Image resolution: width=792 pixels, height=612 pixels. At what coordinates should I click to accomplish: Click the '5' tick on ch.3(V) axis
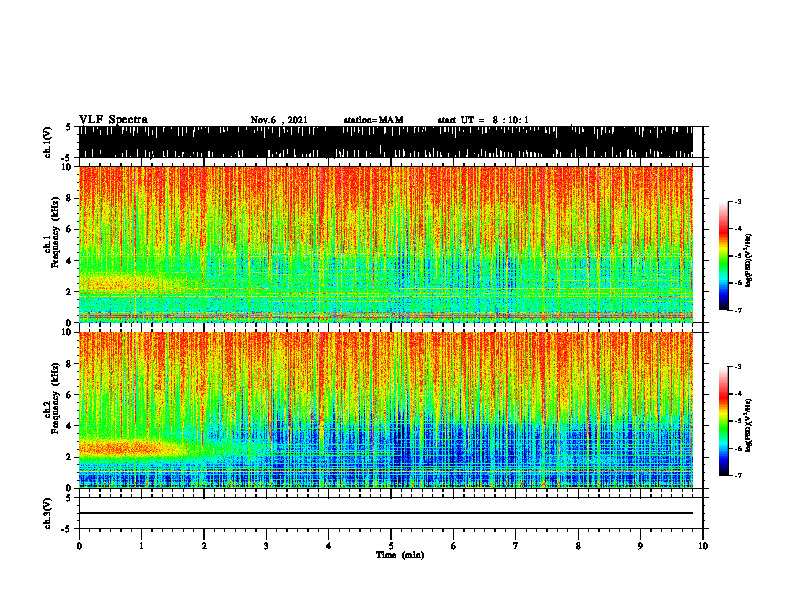69,497
